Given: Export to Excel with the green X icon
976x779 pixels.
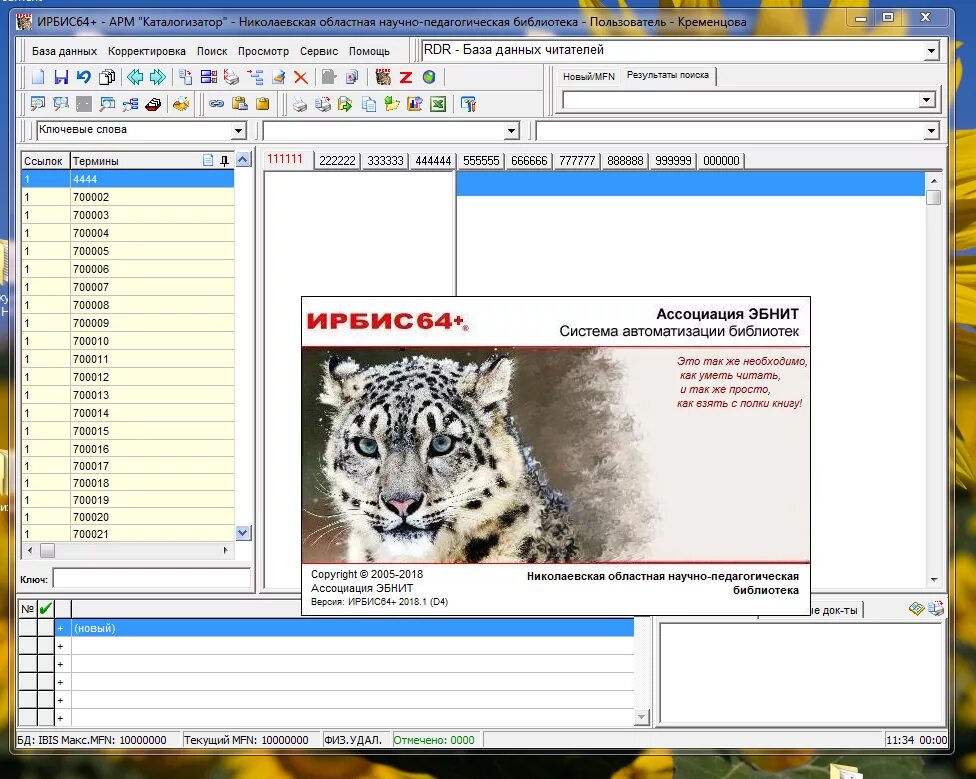Looking at the screenshot, I should [438, 104].
